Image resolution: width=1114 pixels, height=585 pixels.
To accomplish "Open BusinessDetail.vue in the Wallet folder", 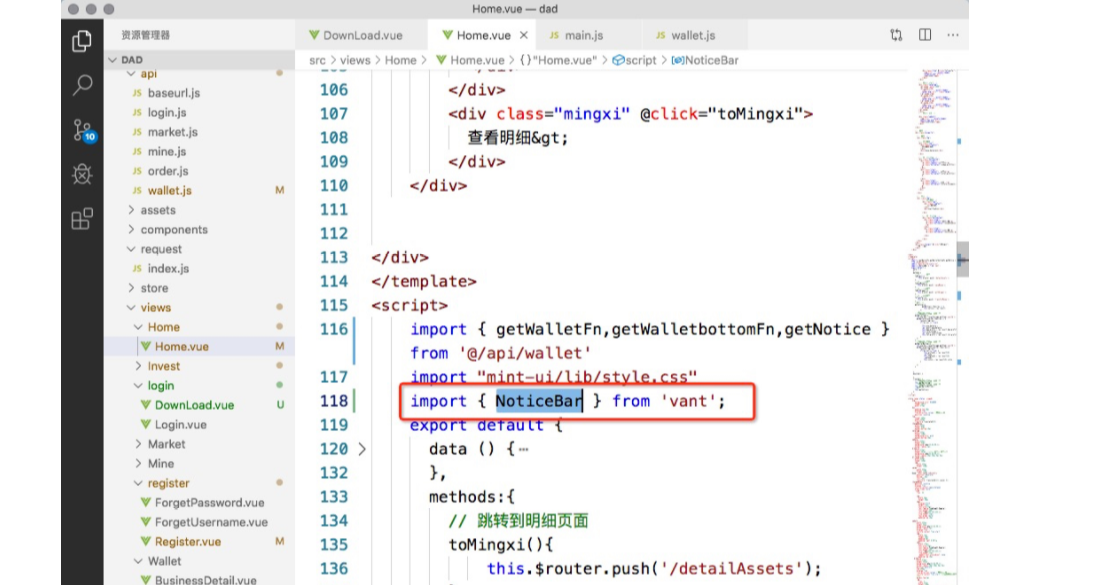I will click(x=199, y=579).
